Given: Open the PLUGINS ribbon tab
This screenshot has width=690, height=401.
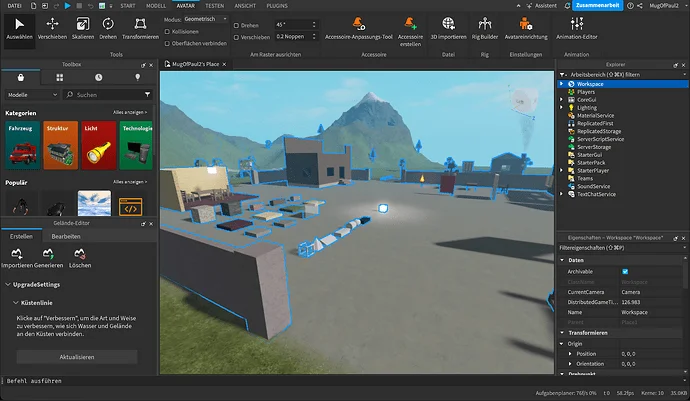Looking at the screenshot, I should (x=277, y=6).
